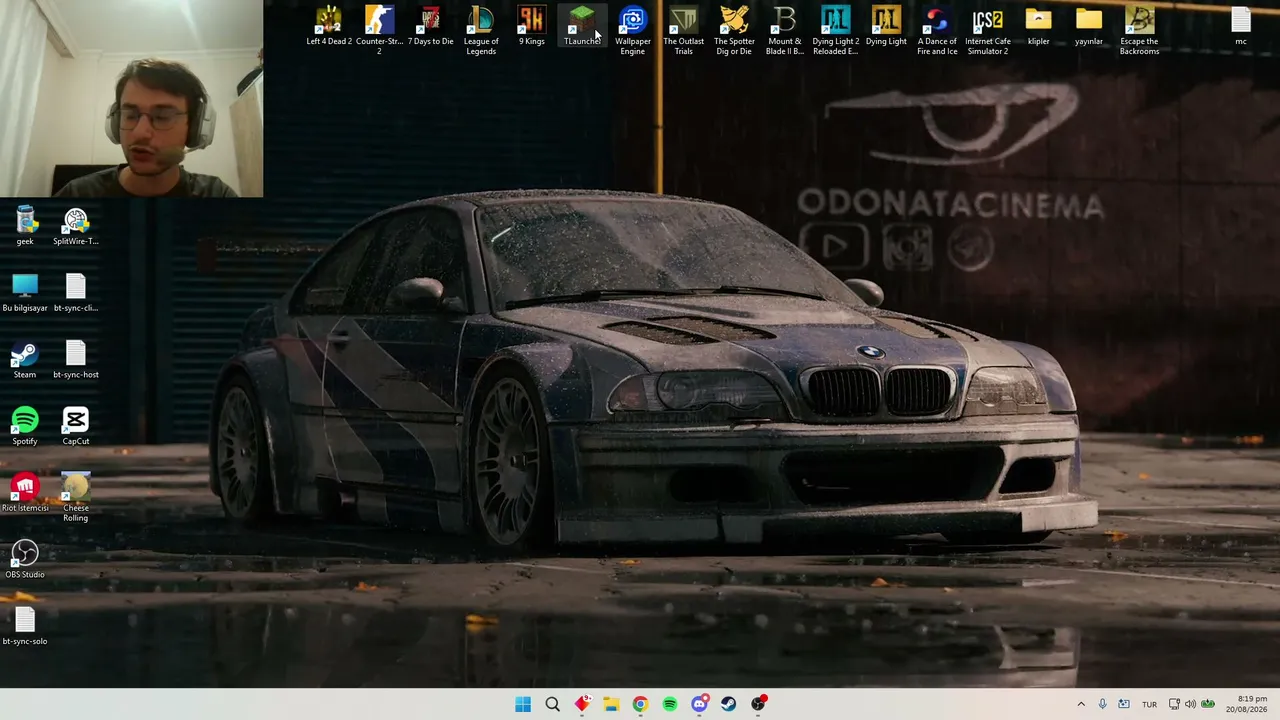This screenshot has height=720, width=1280.
Task: Expand the hidden system tray icons
Action: click(1081, 704)
